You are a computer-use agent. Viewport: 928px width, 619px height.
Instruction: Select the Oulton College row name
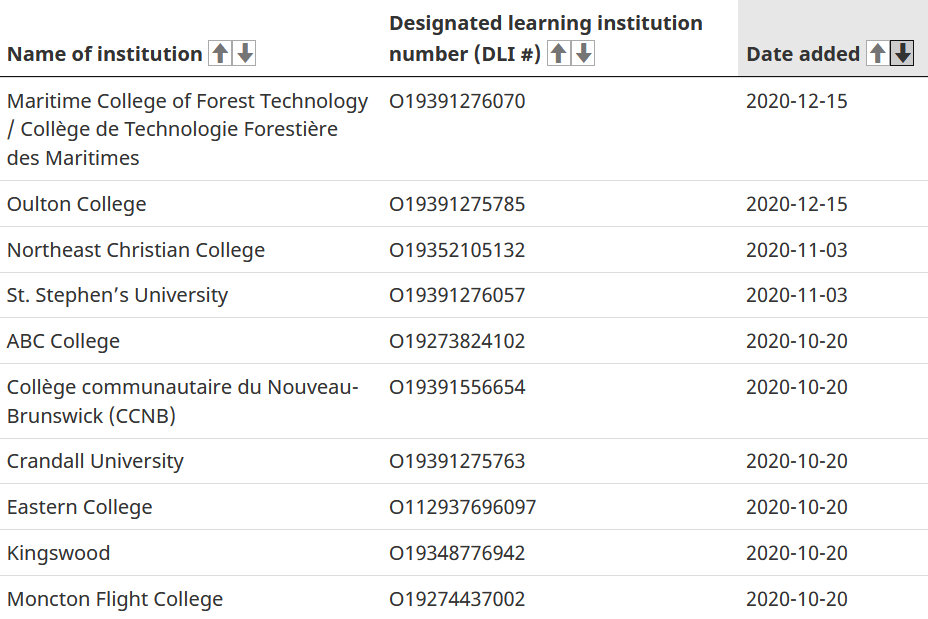point(77,204)
